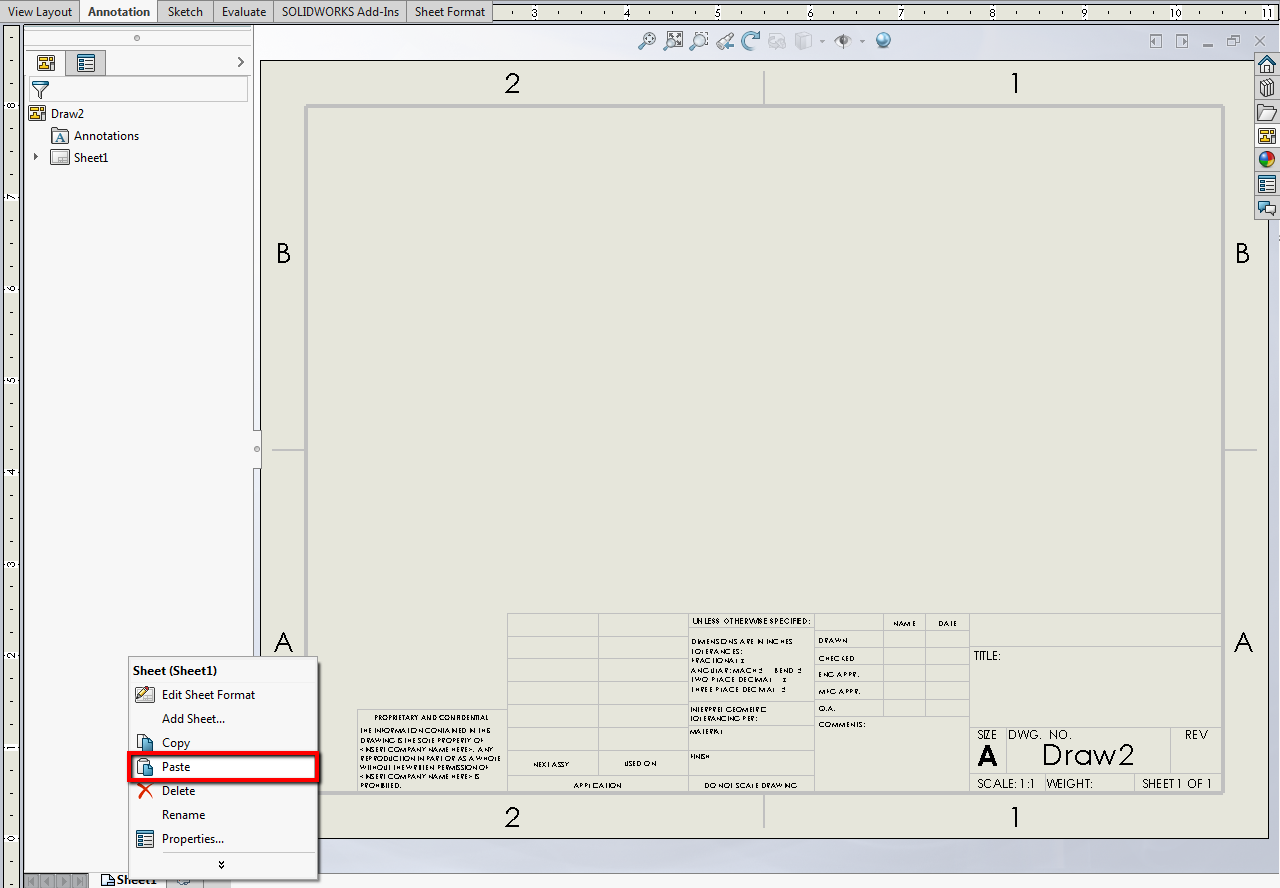Open Hide/Show Items dropdown arrow
The width and height of the screenshot is (1280, 888).
point(860,42)
